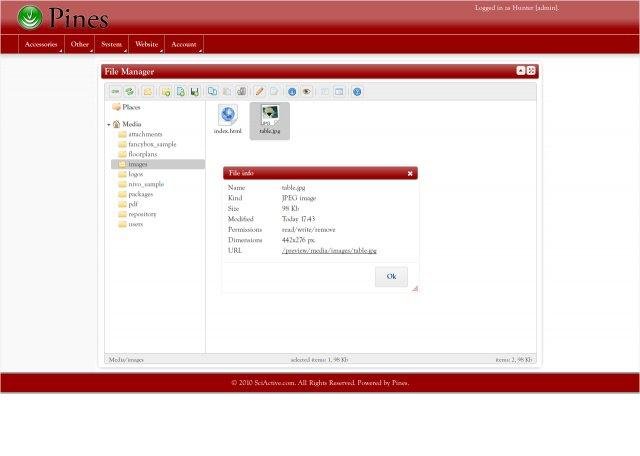640x456 pixels.
Task: Follow the /preview/media/images/table.jpg URL link
Action: coord(329,251)
